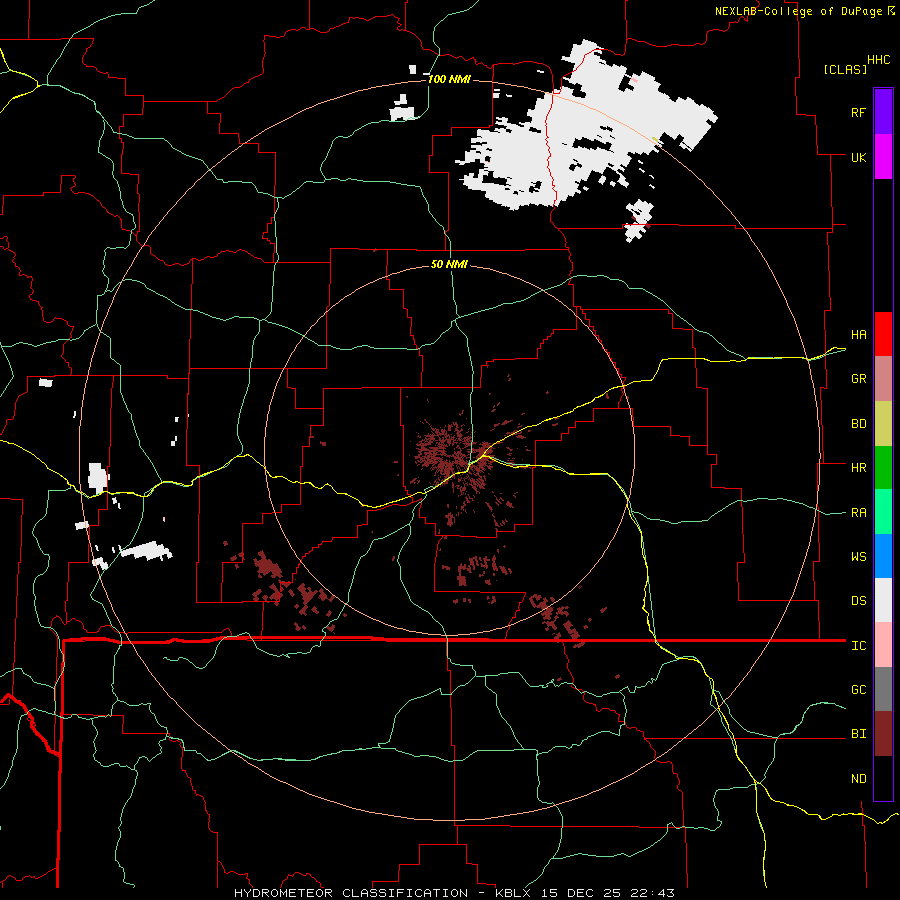The width and height of the screenshot is (900, 900).
Task: Click the ND legend label
Action: pyautogui.click(x=858, y=779)
